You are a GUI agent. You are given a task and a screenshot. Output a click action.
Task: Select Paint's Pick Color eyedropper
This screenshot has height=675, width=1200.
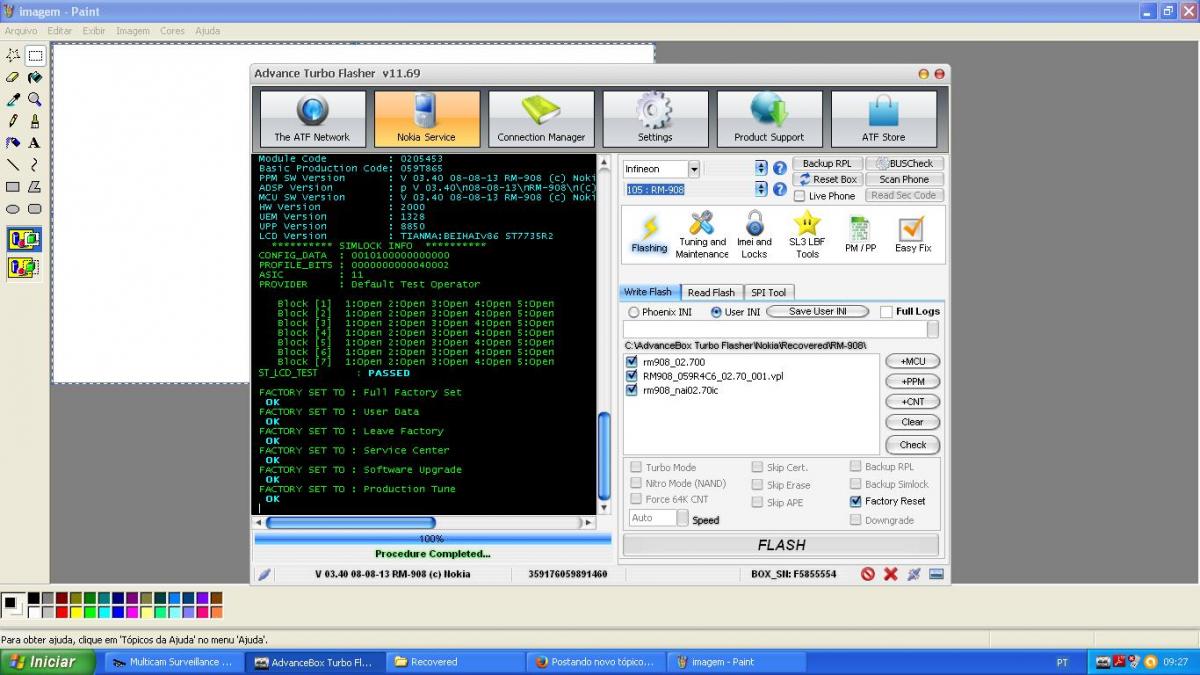pos(13,100)
